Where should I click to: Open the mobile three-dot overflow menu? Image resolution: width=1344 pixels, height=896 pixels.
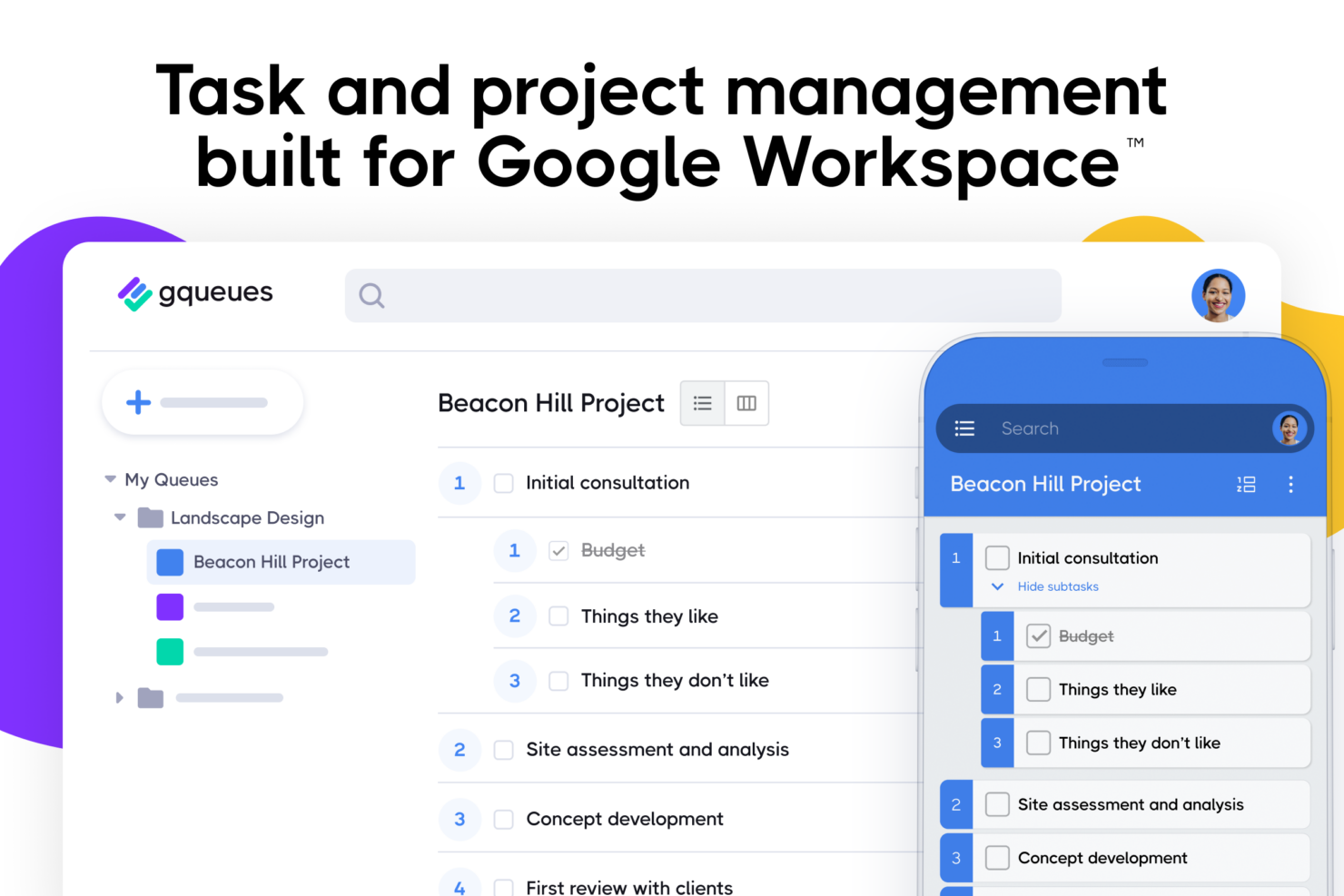(1290, 484)
